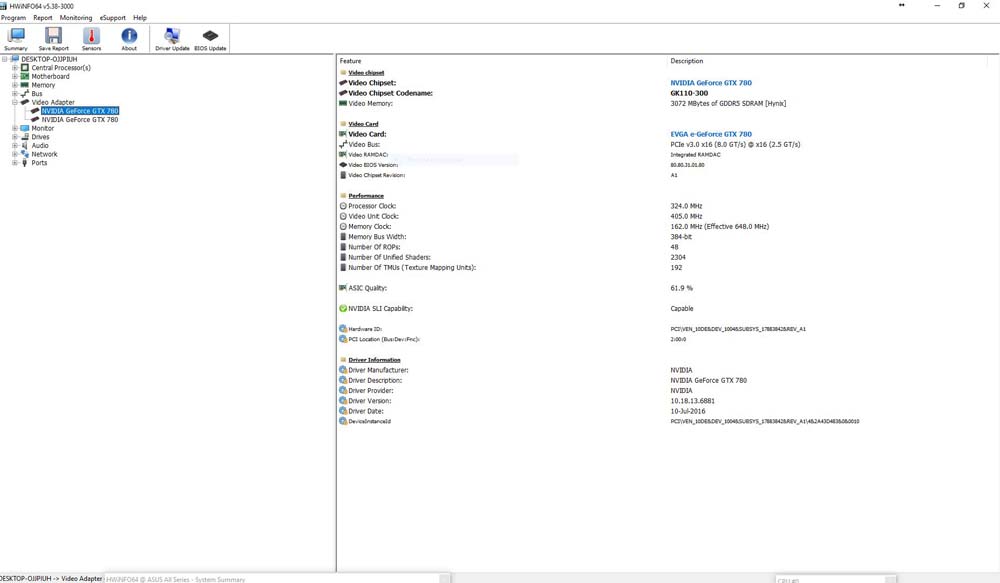1000x583 pixels.
Task: Open the EVGA e-GeForce GTX 780 link
Action: 710,135
